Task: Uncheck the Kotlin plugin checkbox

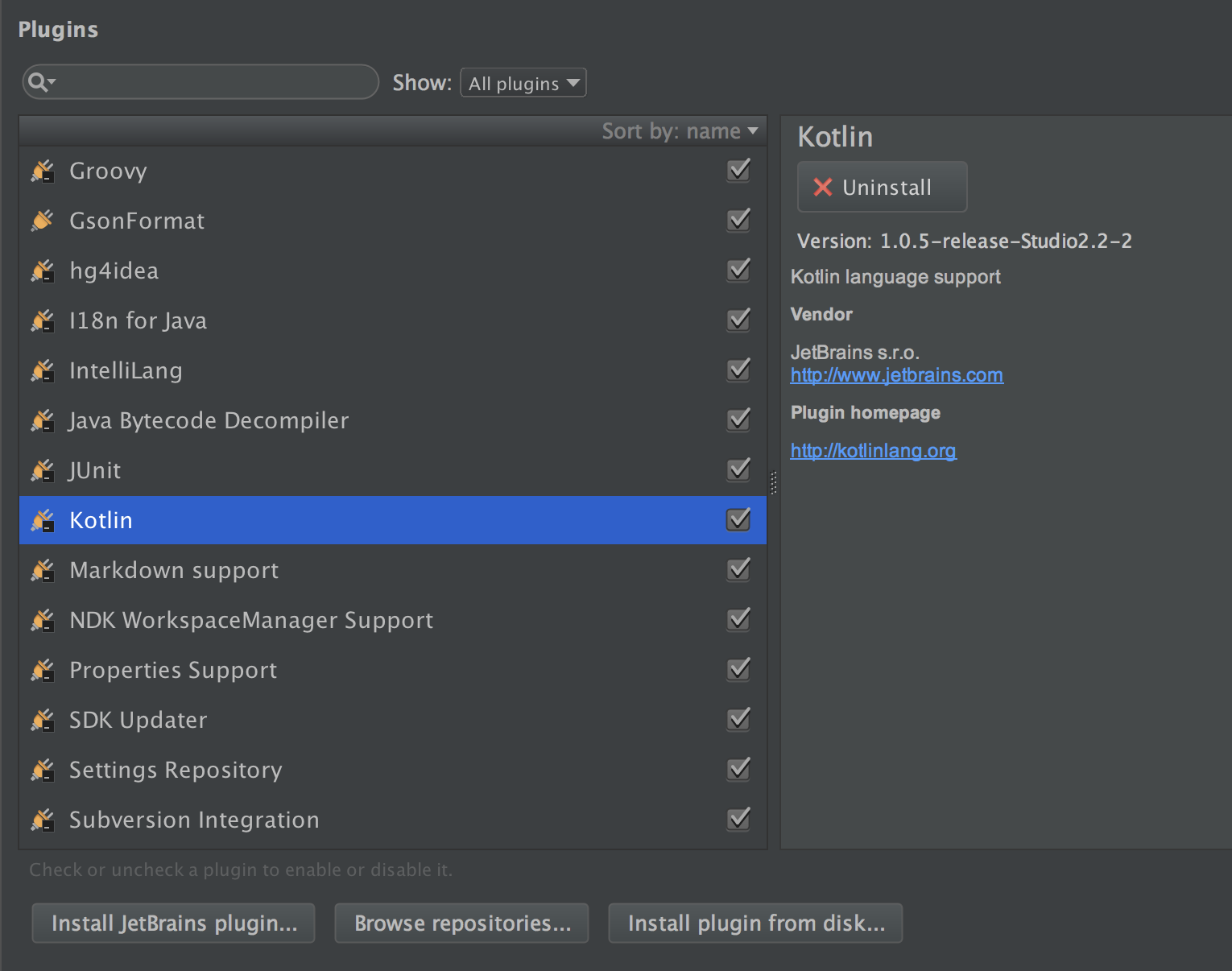Action: pos(738,519)
